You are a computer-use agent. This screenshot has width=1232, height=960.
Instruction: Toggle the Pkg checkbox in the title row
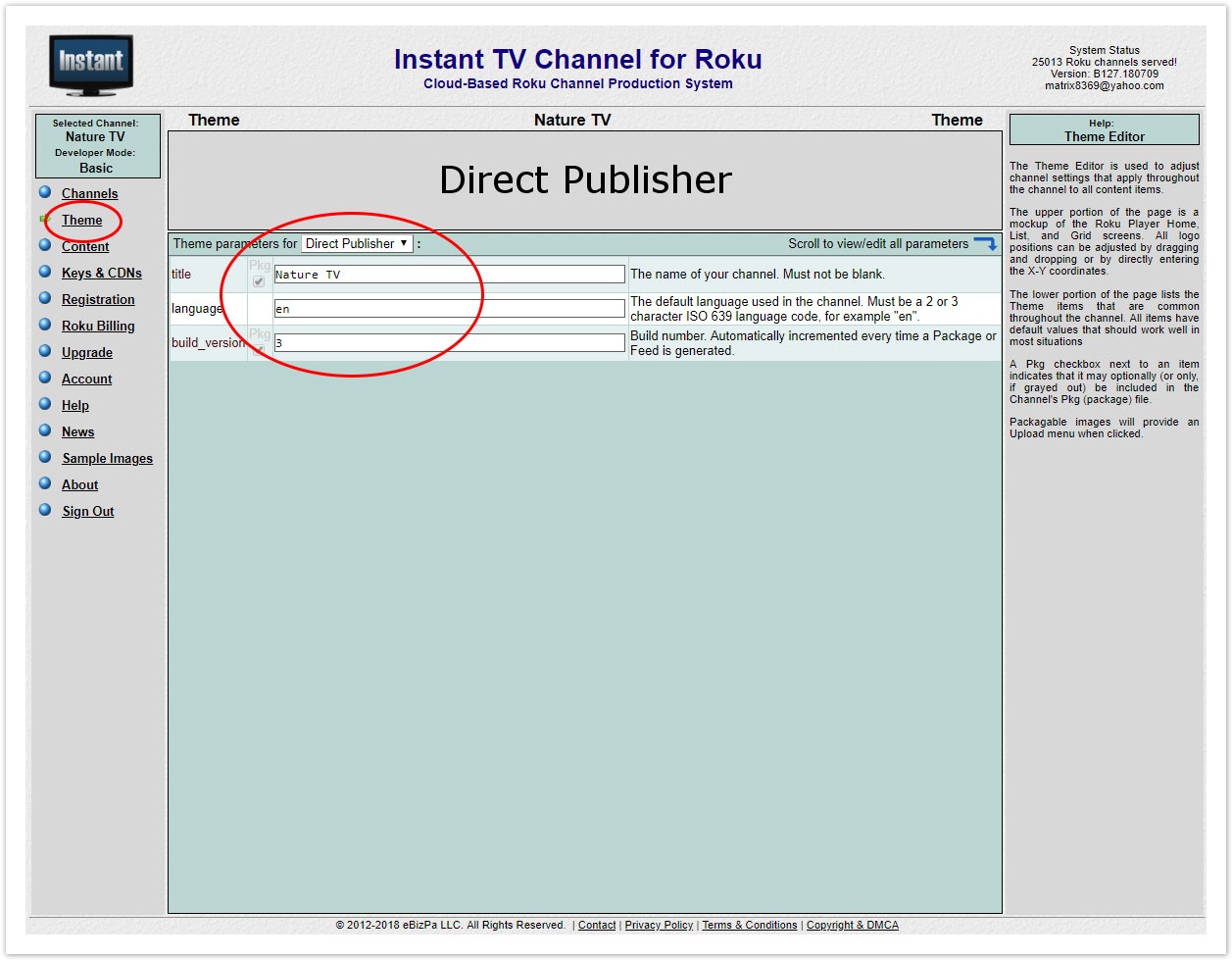(x=259, y=281)
